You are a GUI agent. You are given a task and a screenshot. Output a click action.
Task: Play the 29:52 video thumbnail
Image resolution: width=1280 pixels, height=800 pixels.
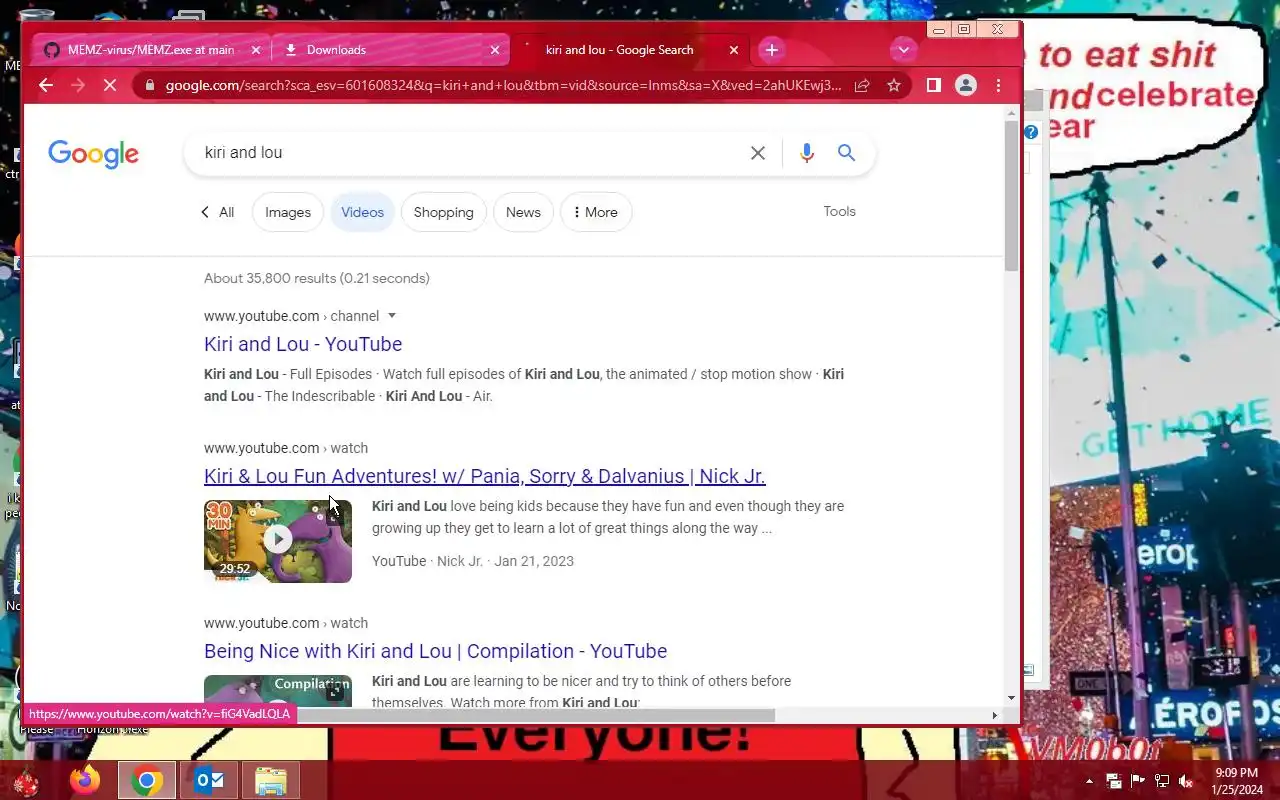(278, 541)
